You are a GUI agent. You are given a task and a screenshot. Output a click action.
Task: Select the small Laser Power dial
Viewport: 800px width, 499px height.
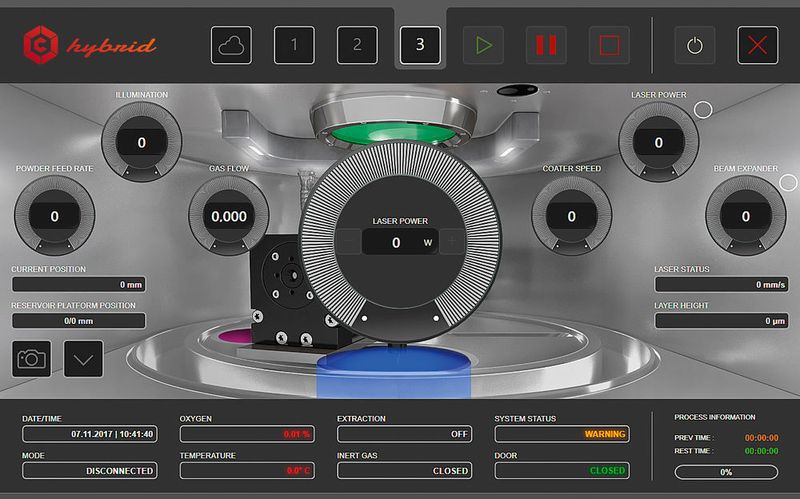659,142
